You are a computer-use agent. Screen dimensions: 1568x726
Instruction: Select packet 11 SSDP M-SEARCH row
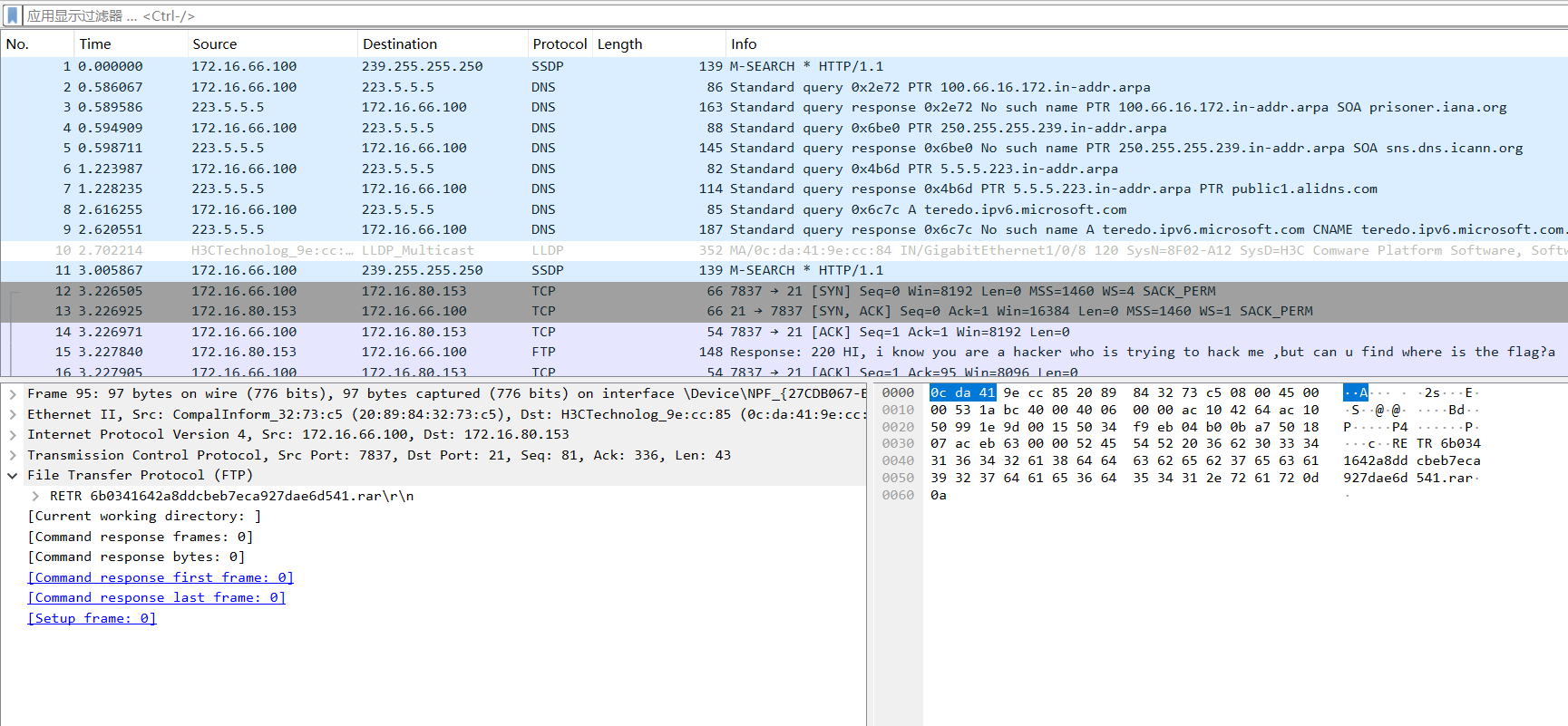pyautogui.click(x=784, y=270)
